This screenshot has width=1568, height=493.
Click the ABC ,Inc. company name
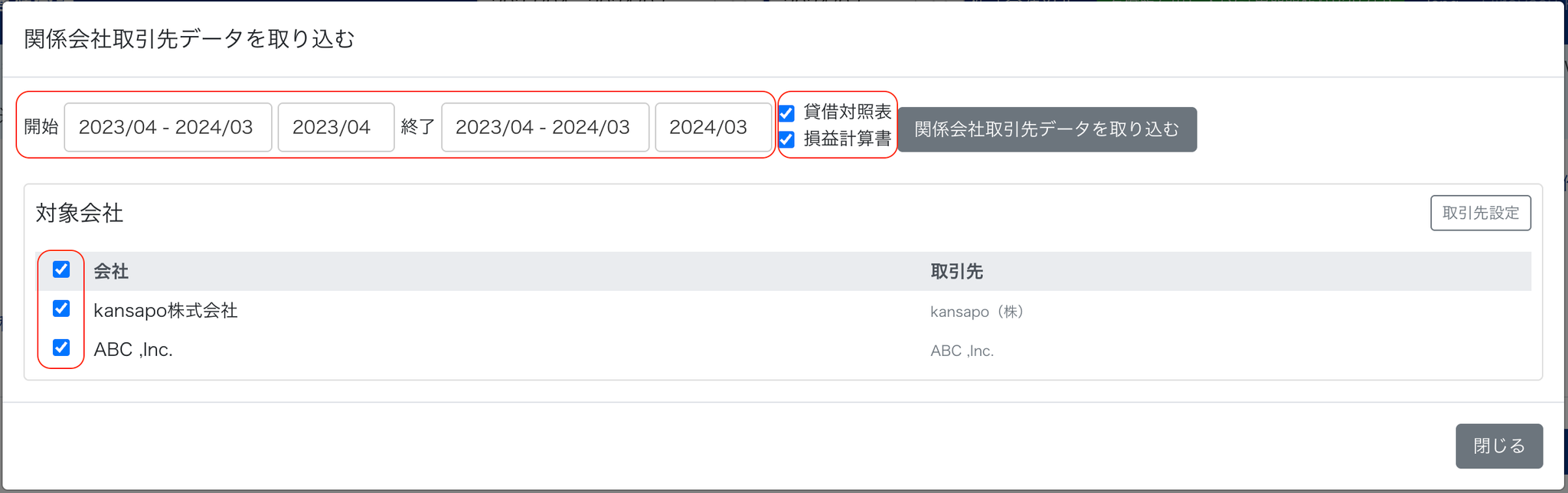tap(133, 350)
